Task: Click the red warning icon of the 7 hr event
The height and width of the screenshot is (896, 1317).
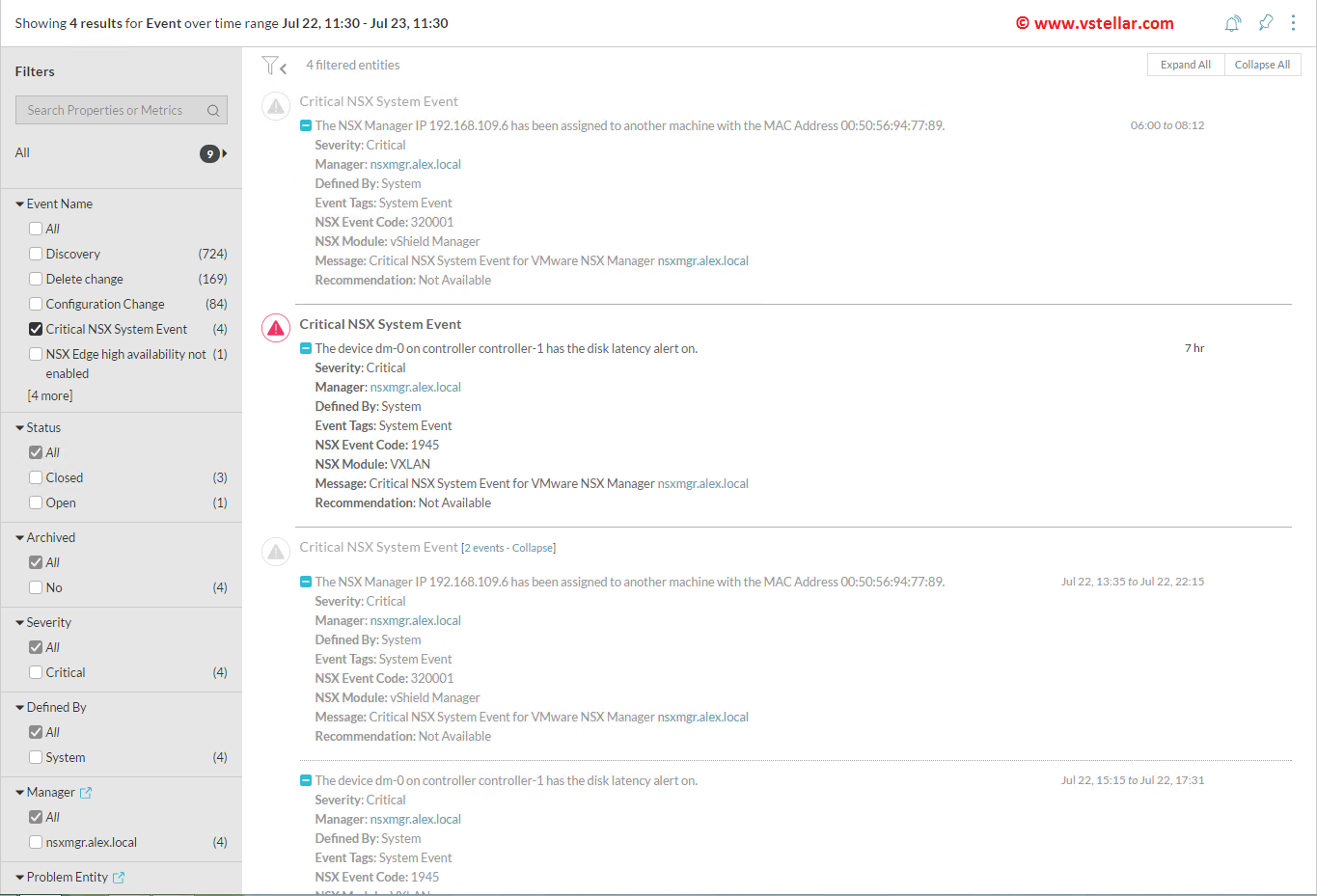Action: [276, 329]
